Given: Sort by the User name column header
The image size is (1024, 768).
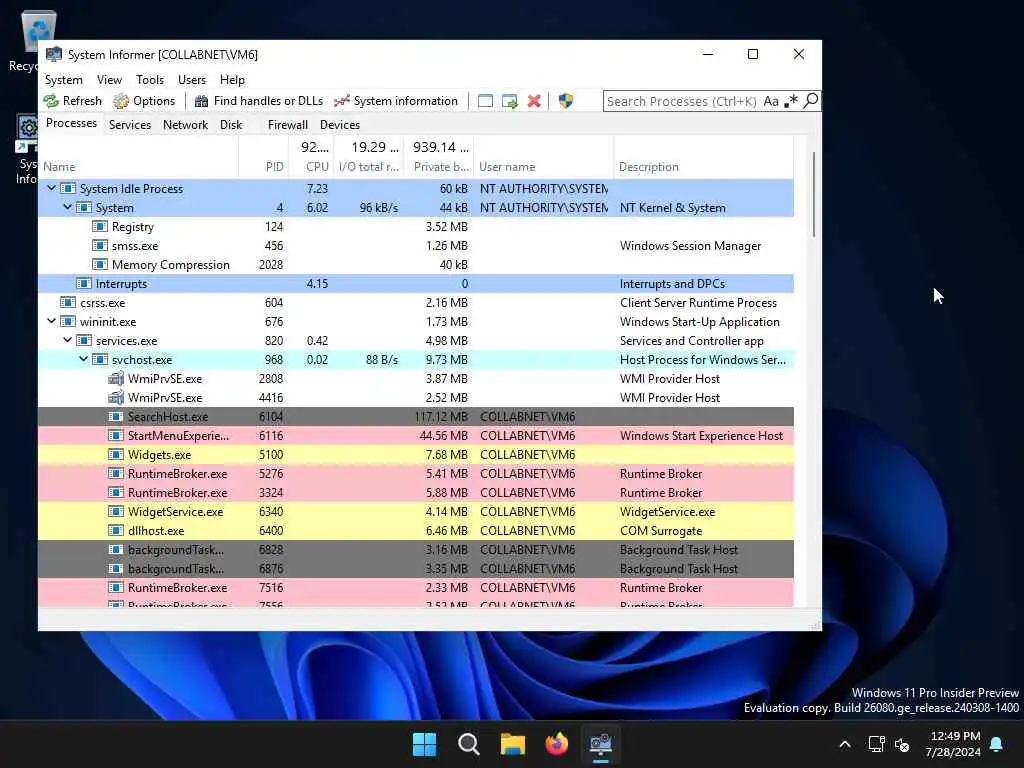Looking at the screenshot, I should (x=544, y=157).
